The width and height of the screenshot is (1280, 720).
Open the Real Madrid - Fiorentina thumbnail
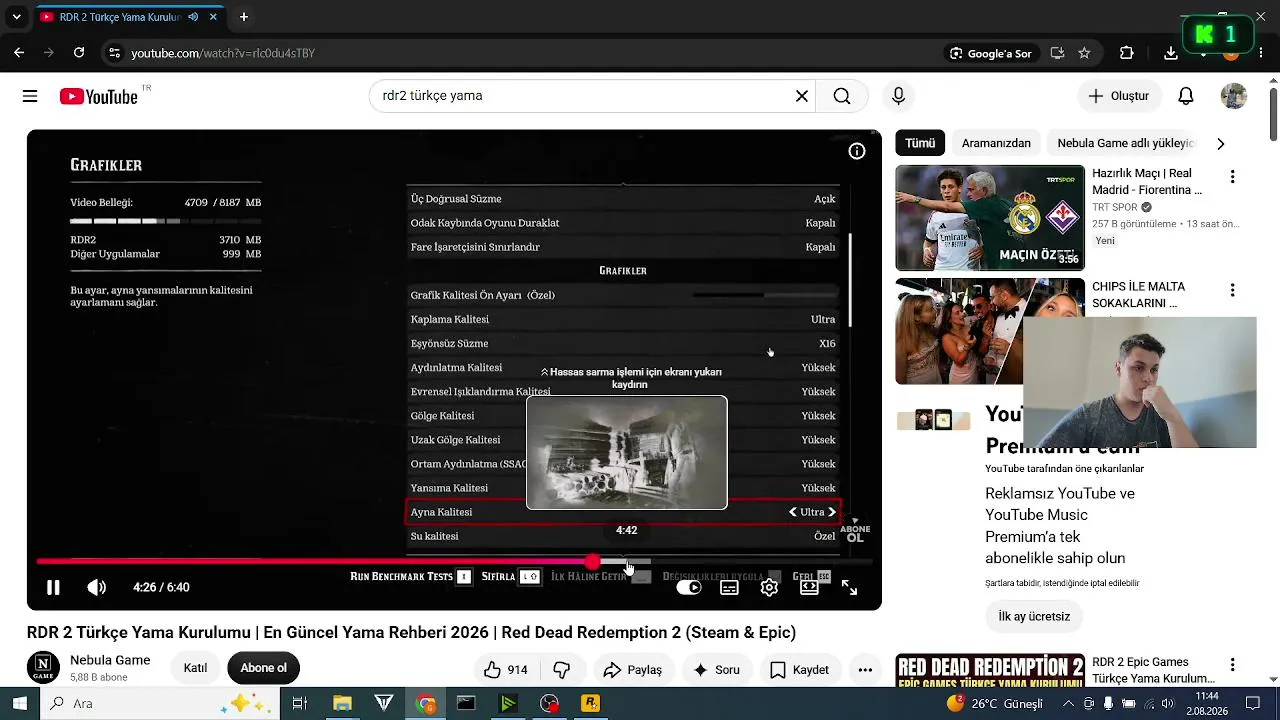[x=990, y=218]
